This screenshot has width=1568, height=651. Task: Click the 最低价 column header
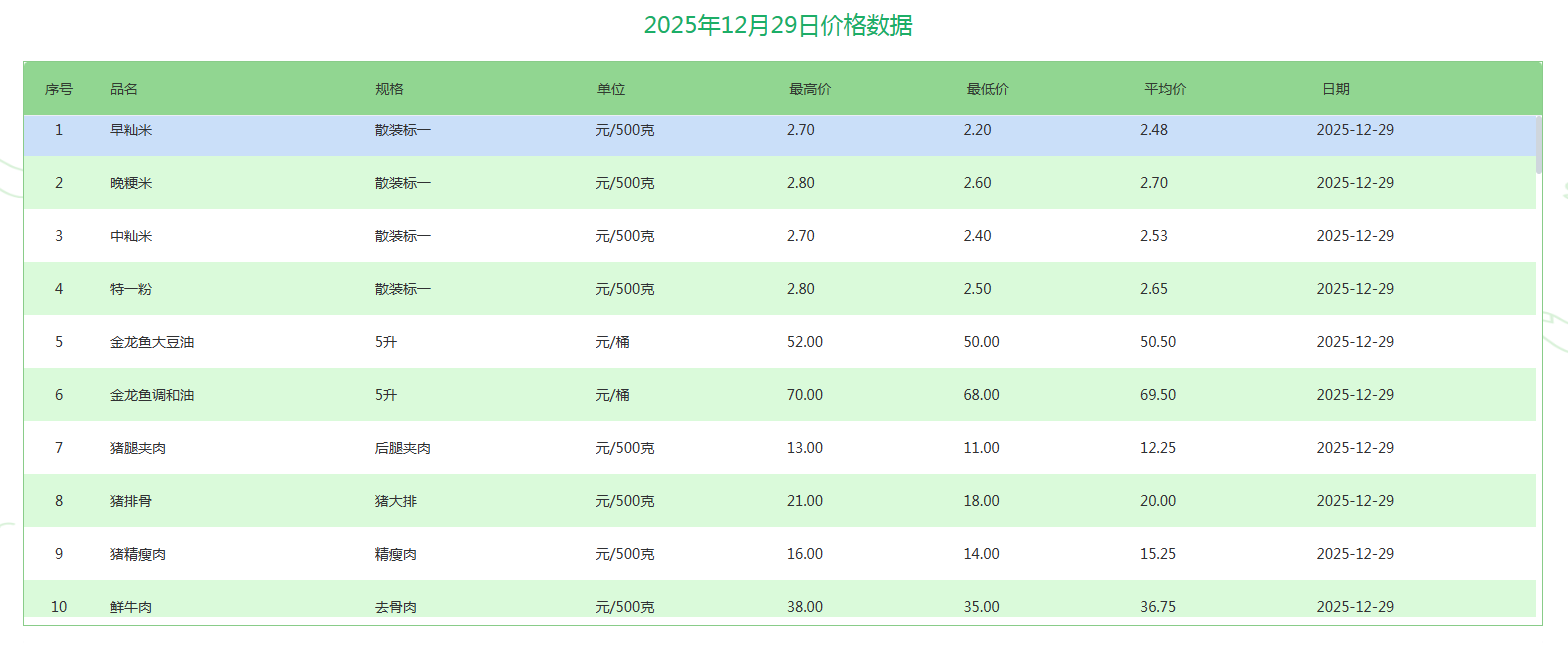point(987,89)
